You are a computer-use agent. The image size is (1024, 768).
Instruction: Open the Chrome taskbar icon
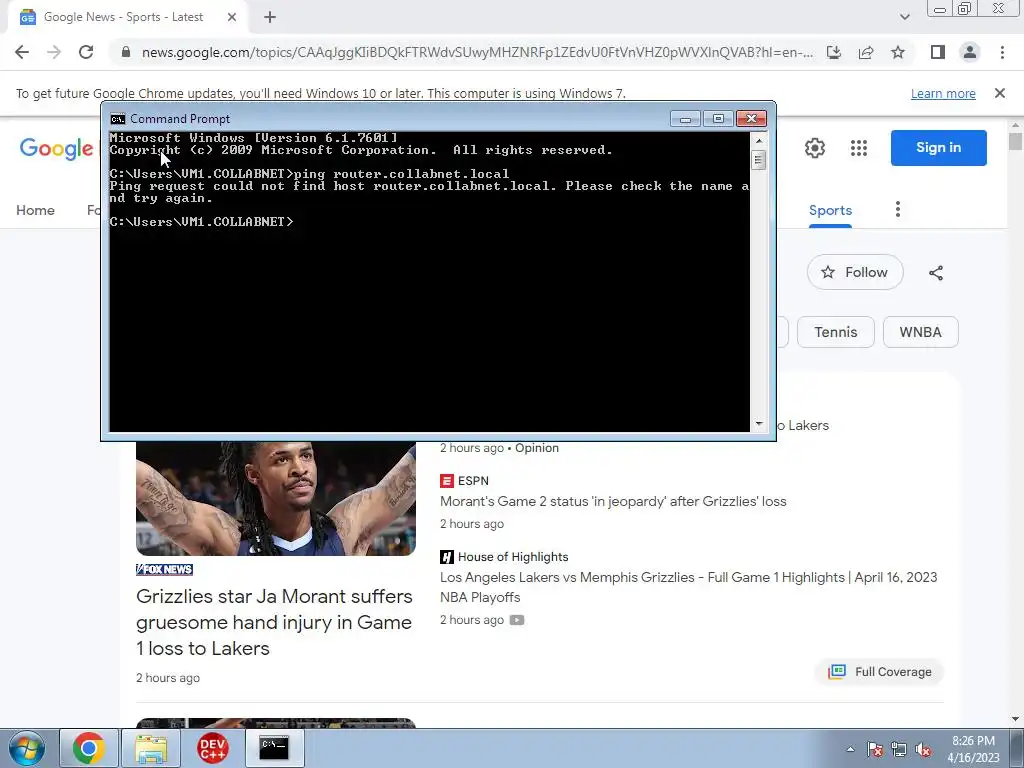89,748
